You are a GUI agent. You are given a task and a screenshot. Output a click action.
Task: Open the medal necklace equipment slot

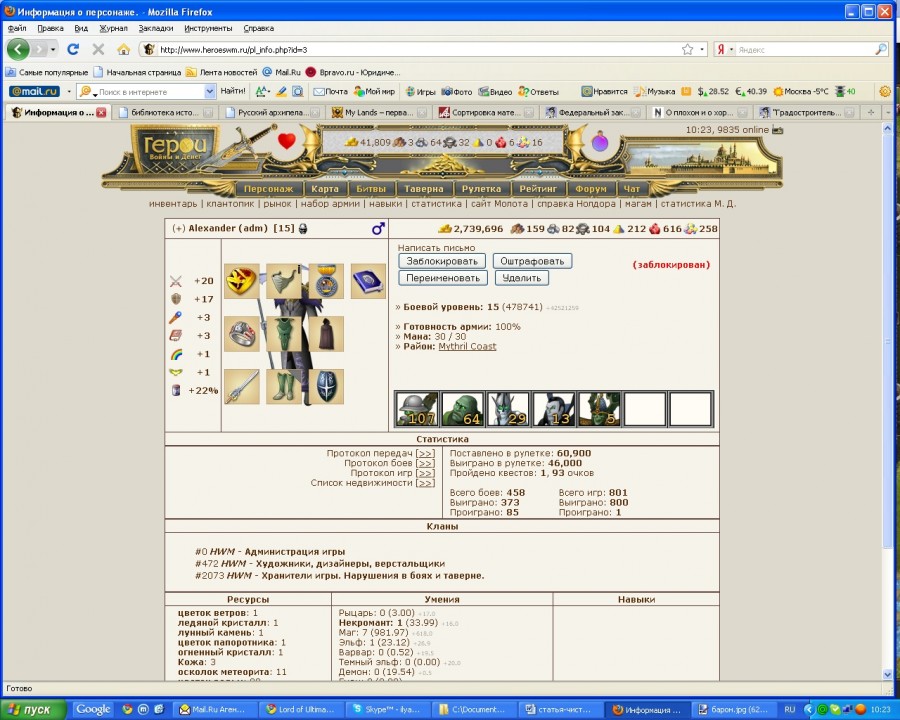point(326,281)
